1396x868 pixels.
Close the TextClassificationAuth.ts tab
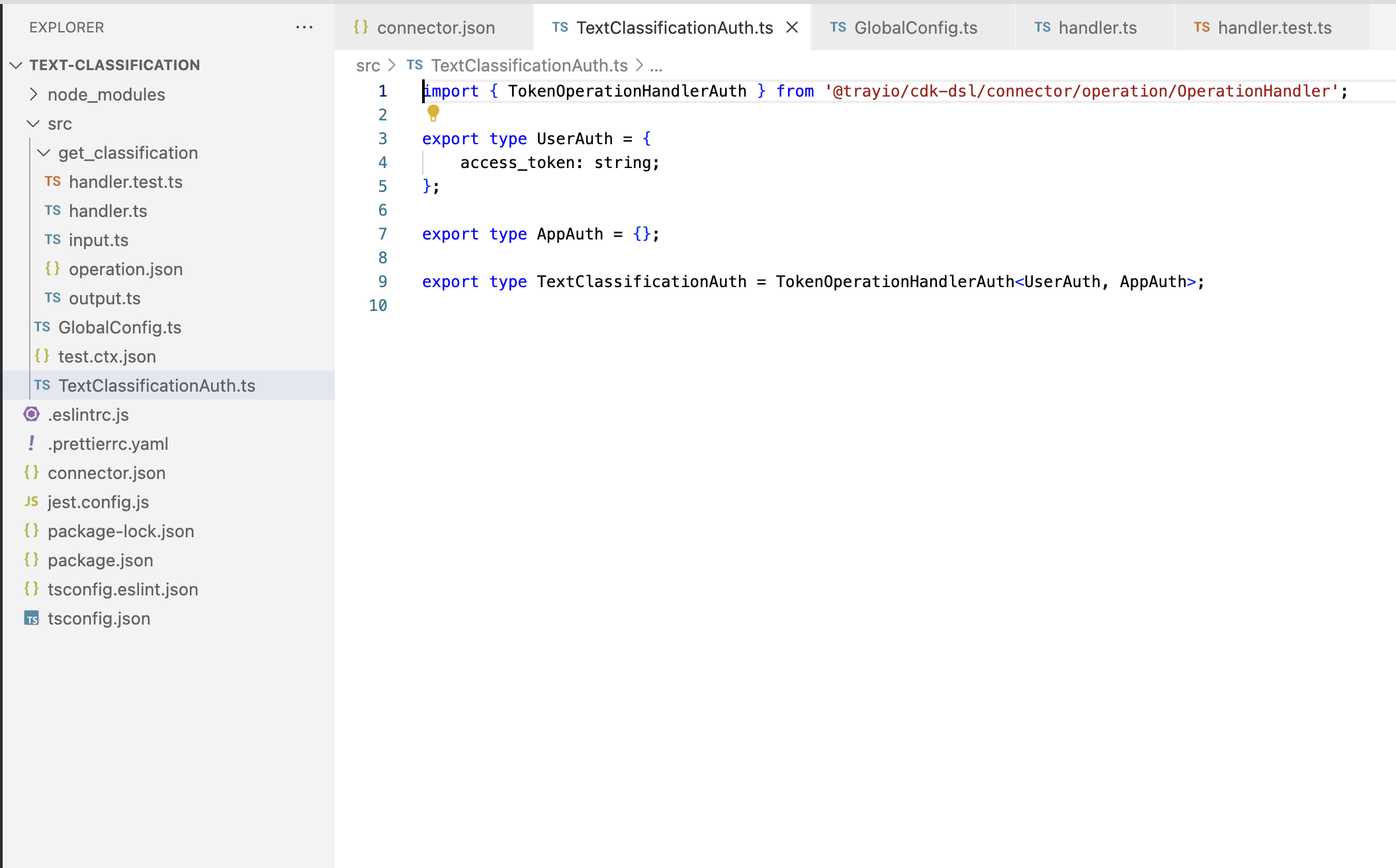(792, 27)
